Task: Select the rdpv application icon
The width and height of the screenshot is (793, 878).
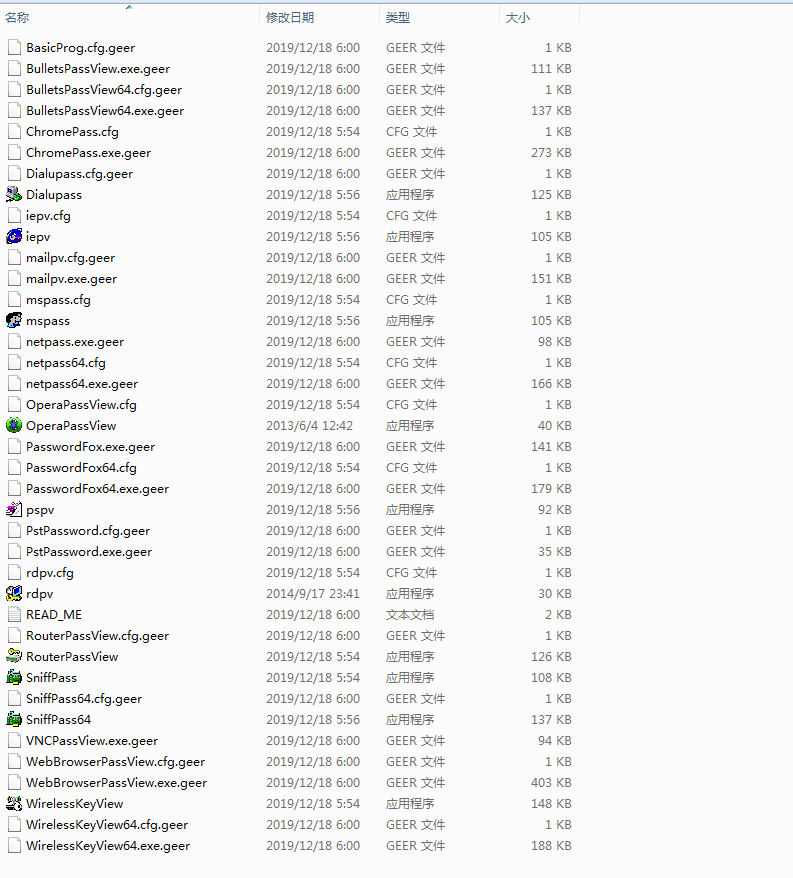Action: pyautogui.click(x=14, y=594)
